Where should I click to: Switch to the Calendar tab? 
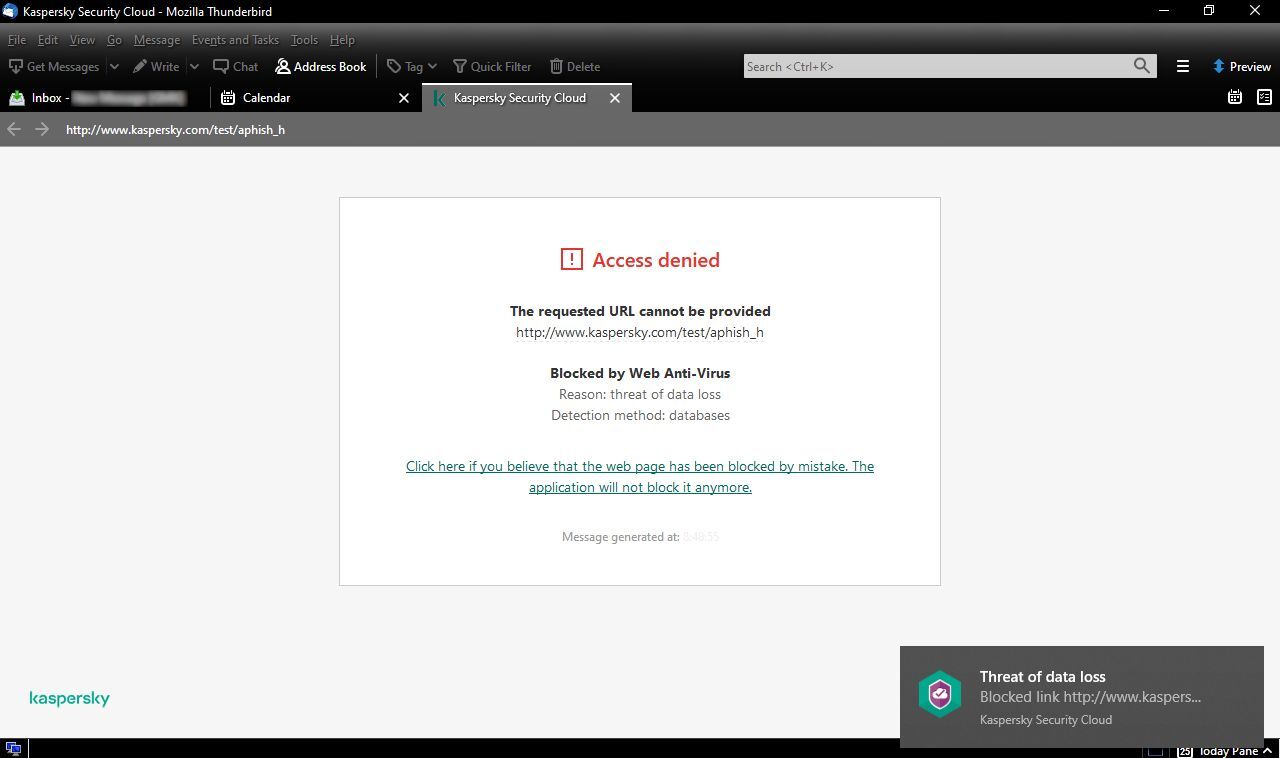[x=315, y=98]
